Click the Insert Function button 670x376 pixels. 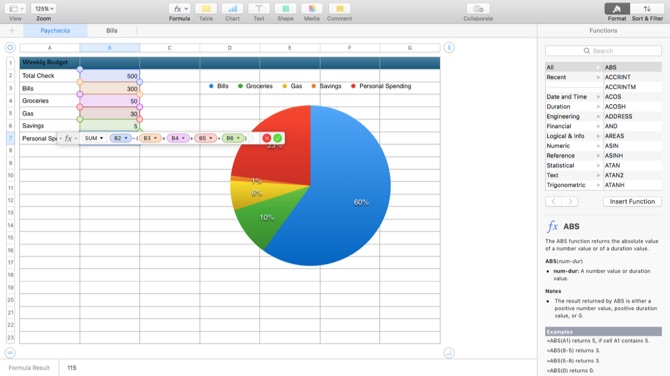tap(632, 201)
